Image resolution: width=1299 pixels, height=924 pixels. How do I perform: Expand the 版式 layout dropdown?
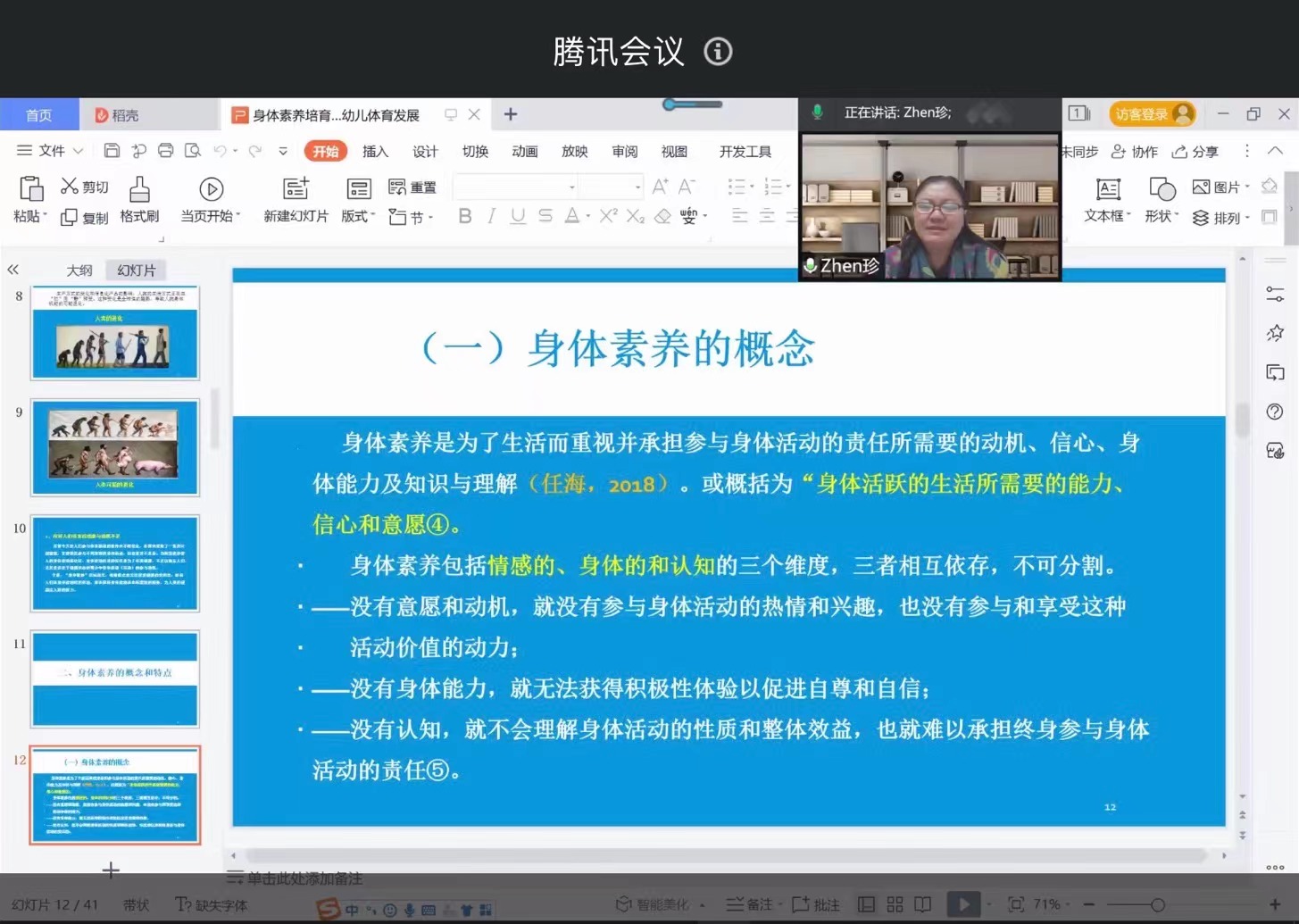358,216
